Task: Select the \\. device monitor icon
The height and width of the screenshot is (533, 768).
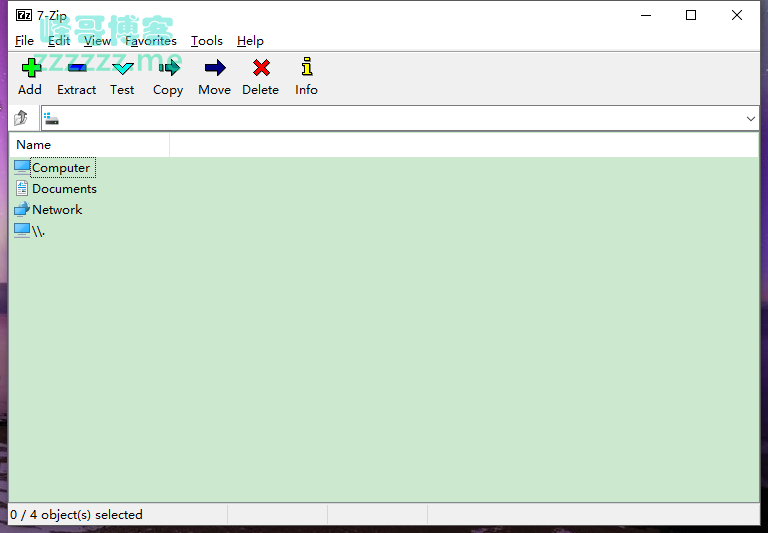Action: (22, 230)
